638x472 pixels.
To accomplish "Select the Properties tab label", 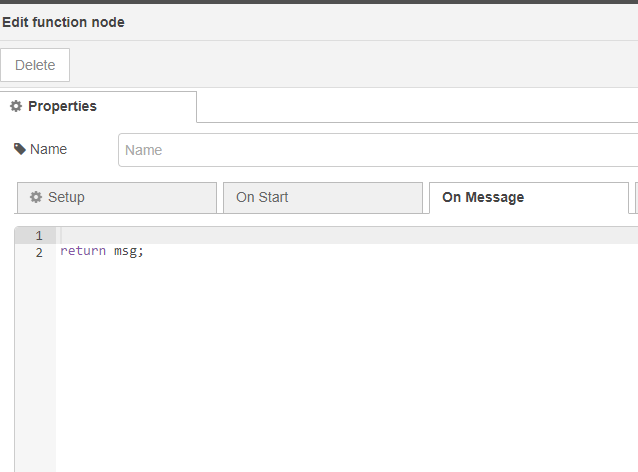I will (62, 106).
